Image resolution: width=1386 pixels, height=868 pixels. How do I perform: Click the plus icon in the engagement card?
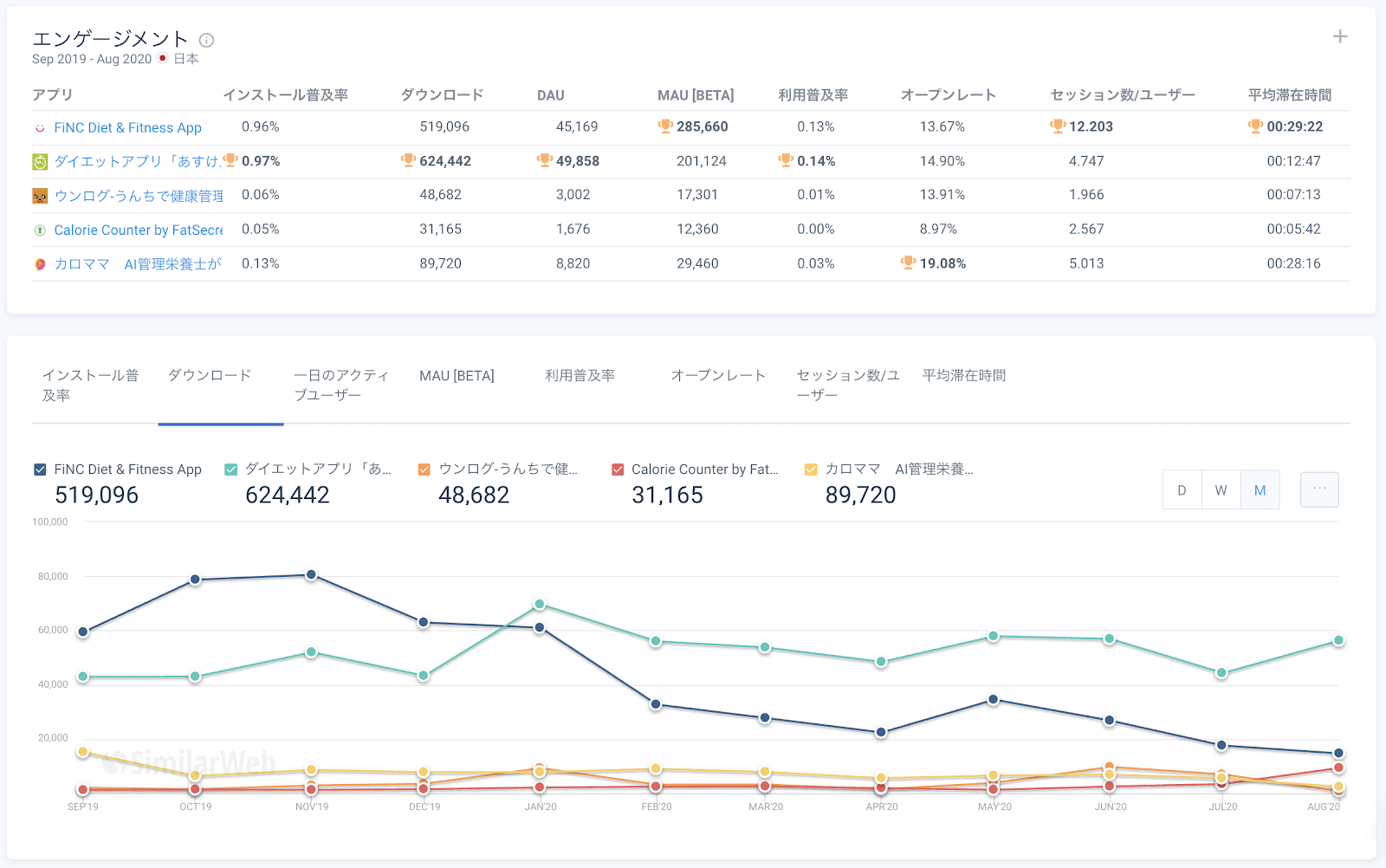pyautogui.click(x=1340, y=36)
